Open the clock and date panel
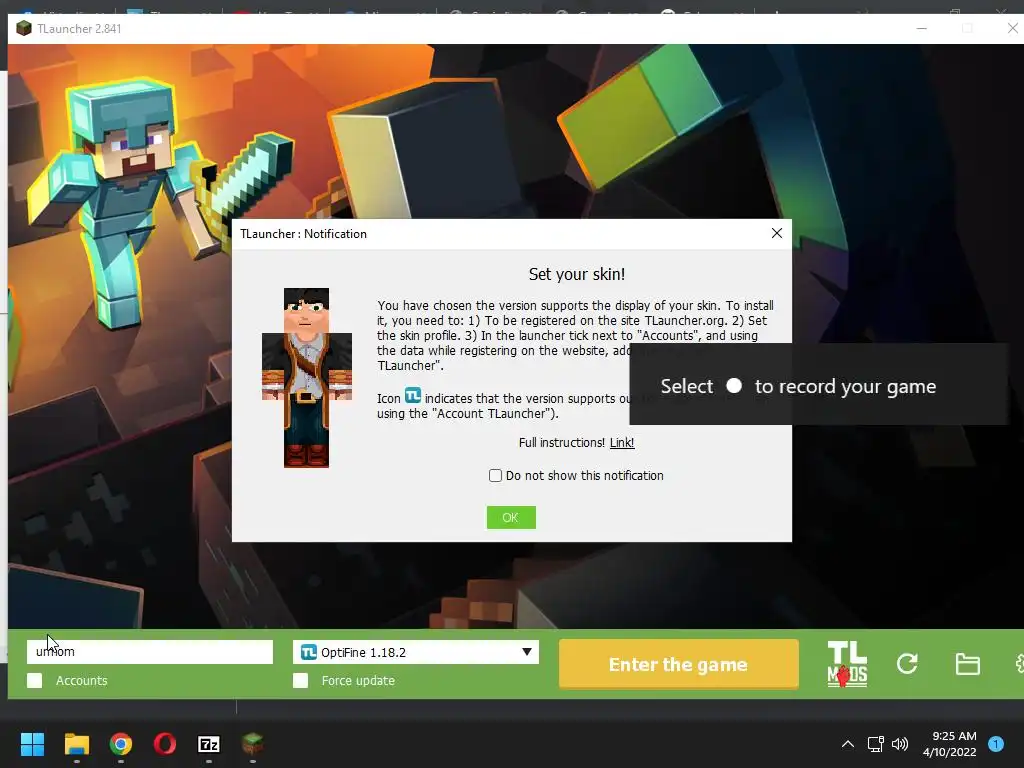1024x768 pixels. pos(950,744)
